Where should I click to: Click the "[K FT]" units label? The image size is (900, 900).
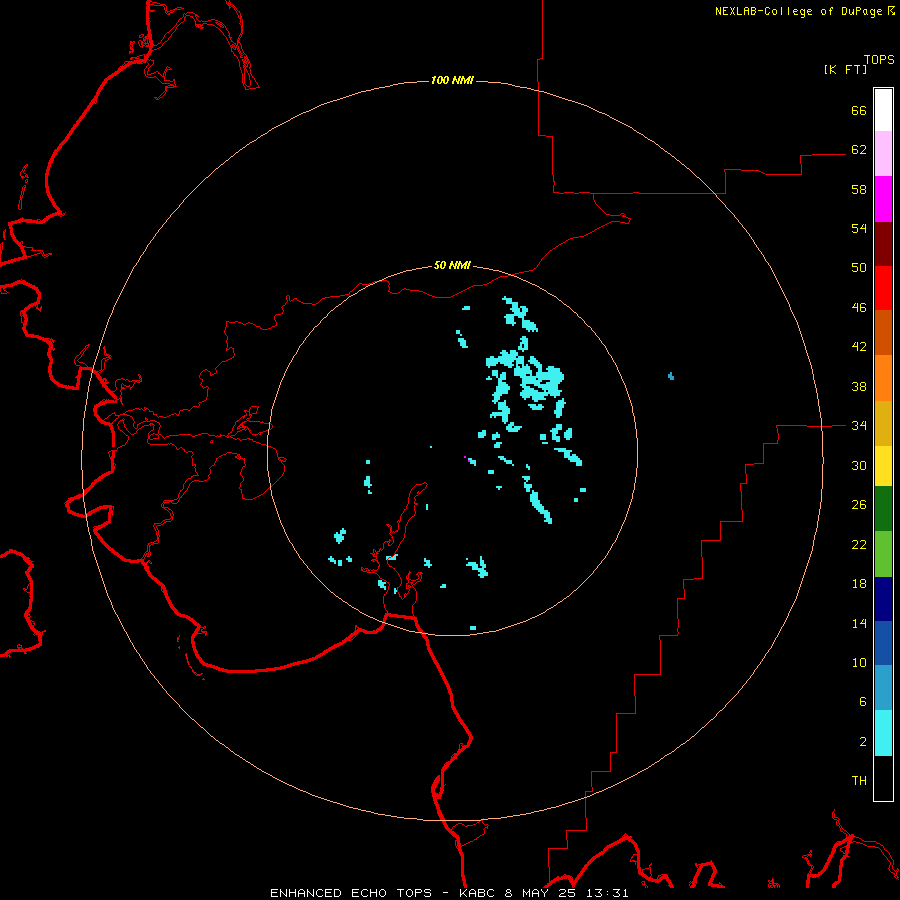(845, 69)
